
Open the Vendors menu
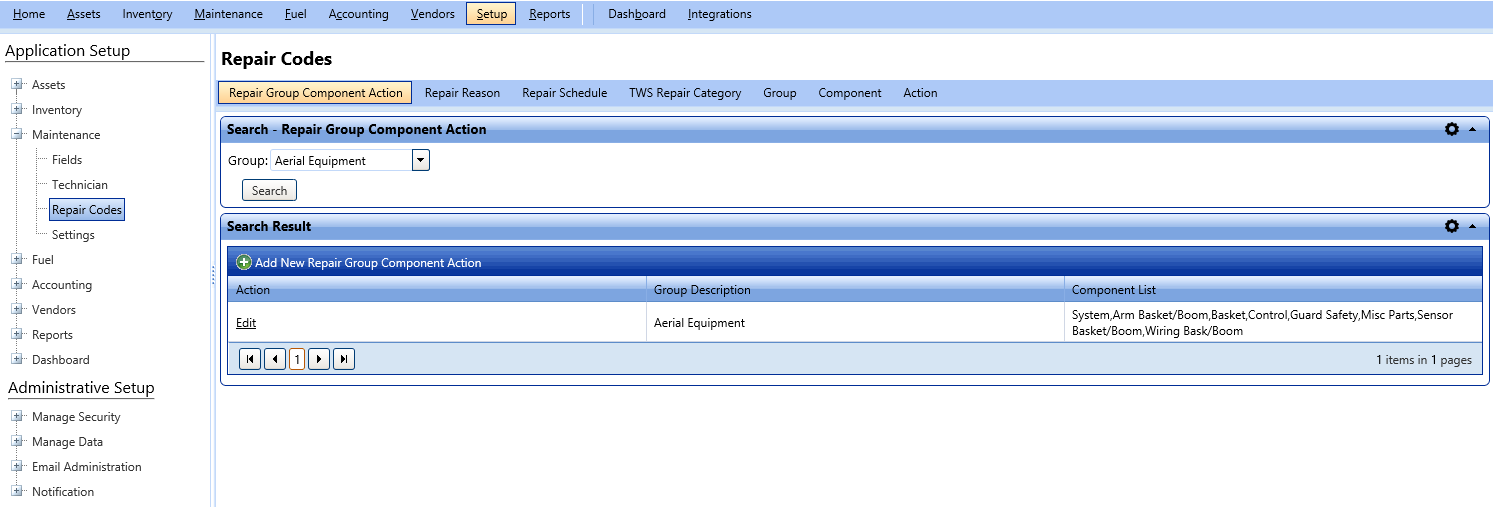(x=432, y=14)
